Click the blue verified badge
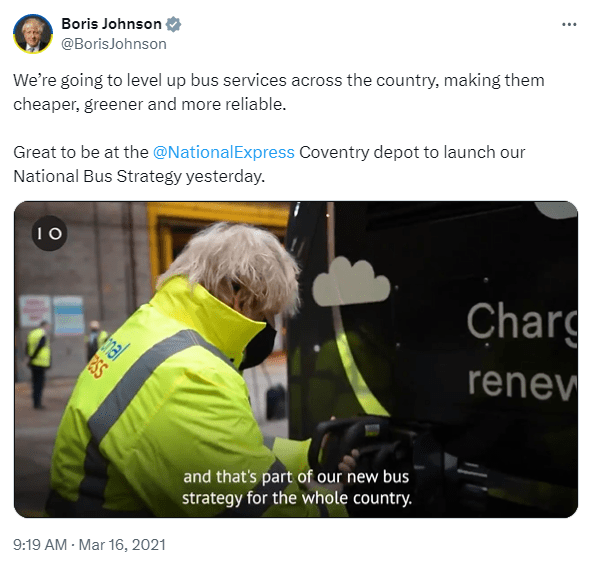The height and width of the screenshot is (563, 595). 173,24
